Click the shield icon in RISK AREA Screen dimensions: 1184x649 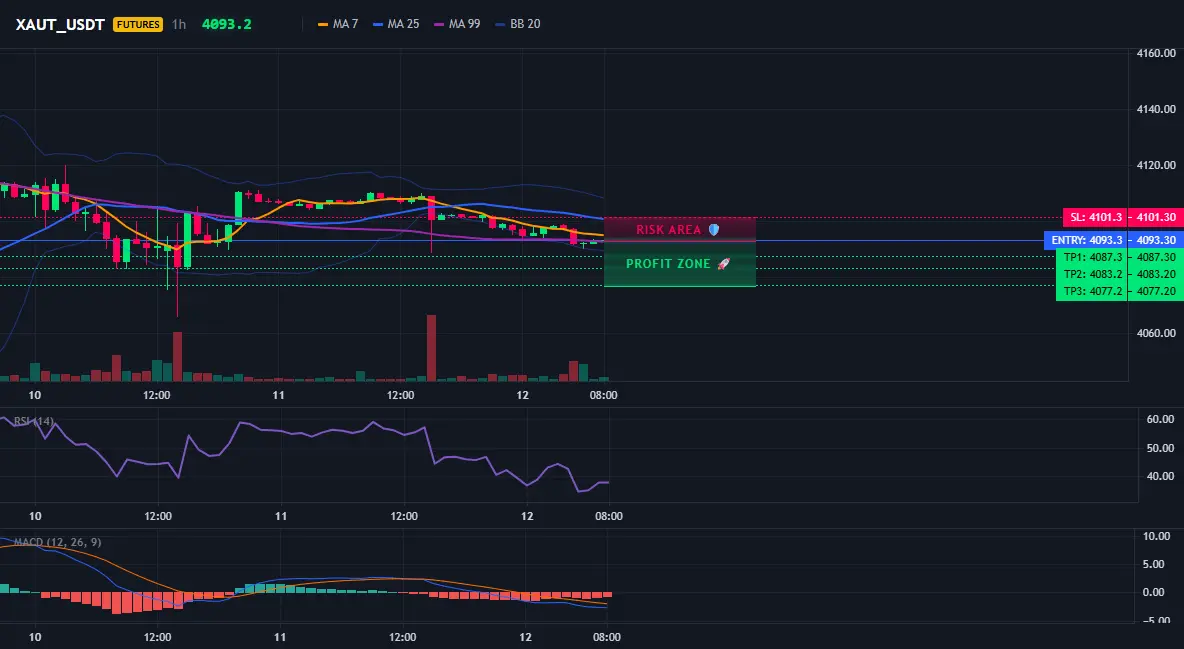click(x=714, y=230)
